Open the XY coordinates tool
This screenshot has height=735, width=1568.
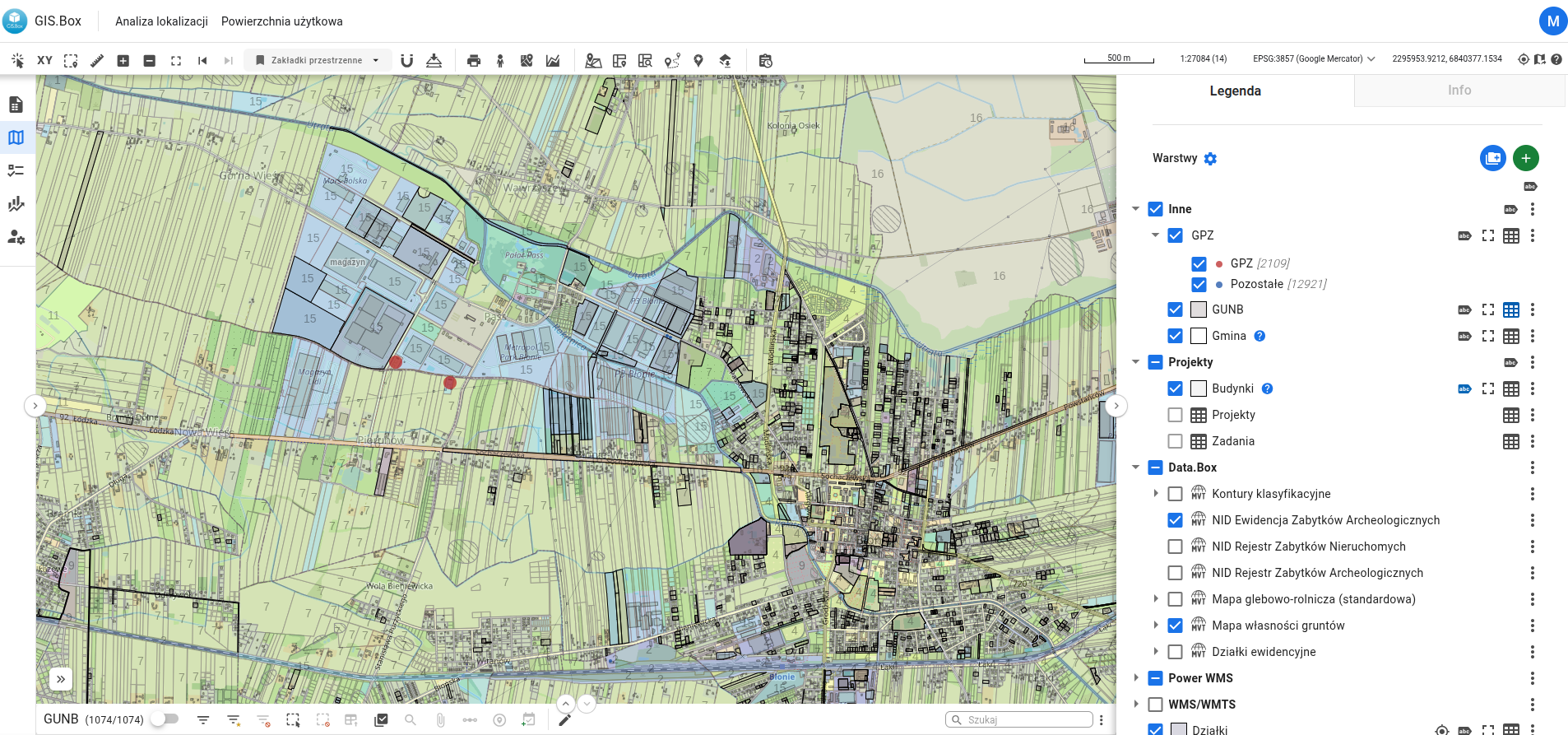(x=44, y=60)
